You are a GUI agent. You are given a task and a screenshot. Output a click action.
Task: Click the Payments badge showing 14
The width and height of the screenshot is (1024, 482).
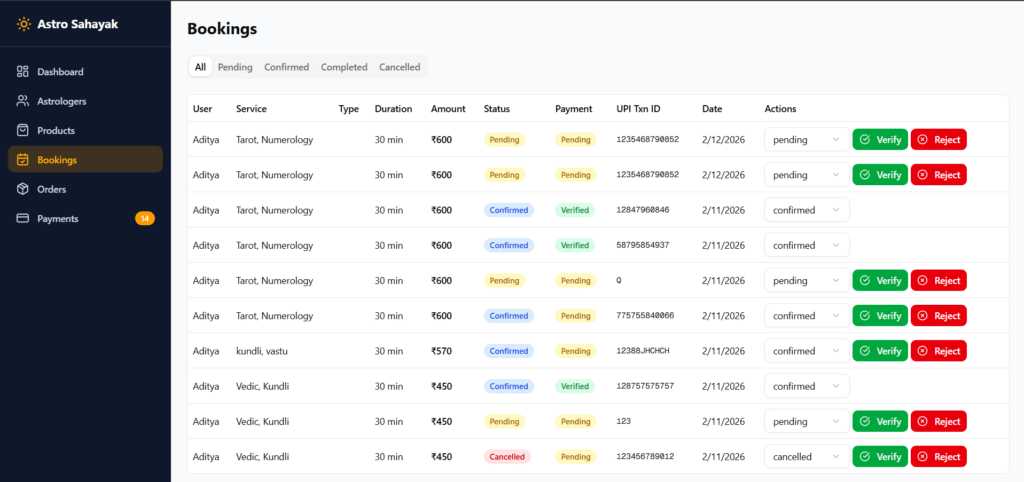pyautogui.click(x=145, y=218)
